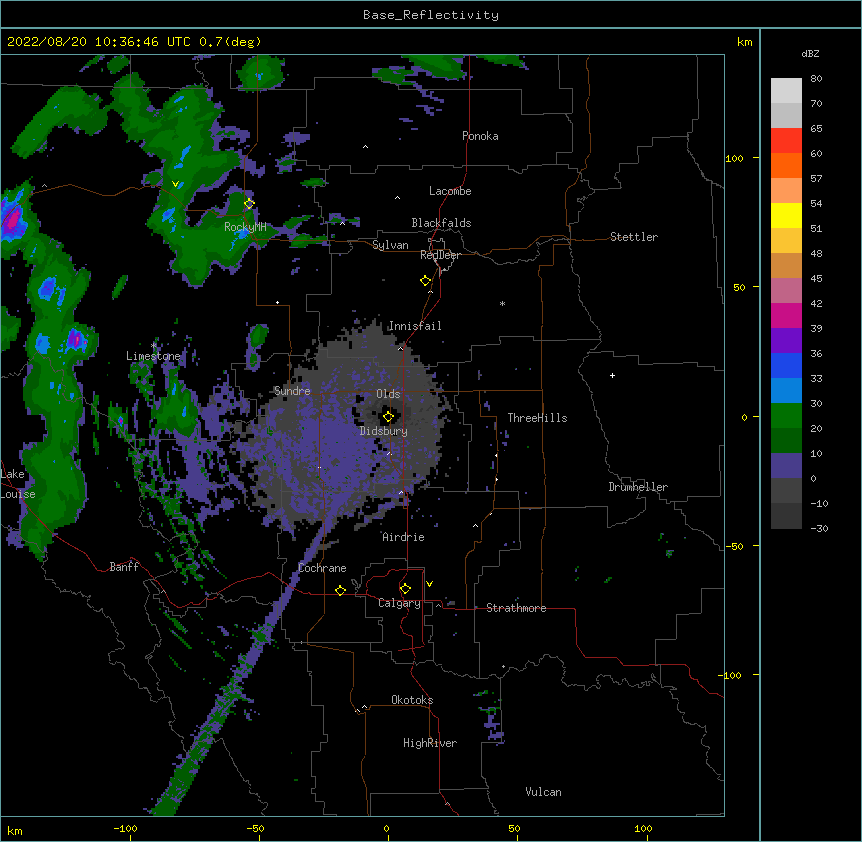Click the Calgary city label
The width and height of the screenshot is (862, 842).
tap(399, 603)
